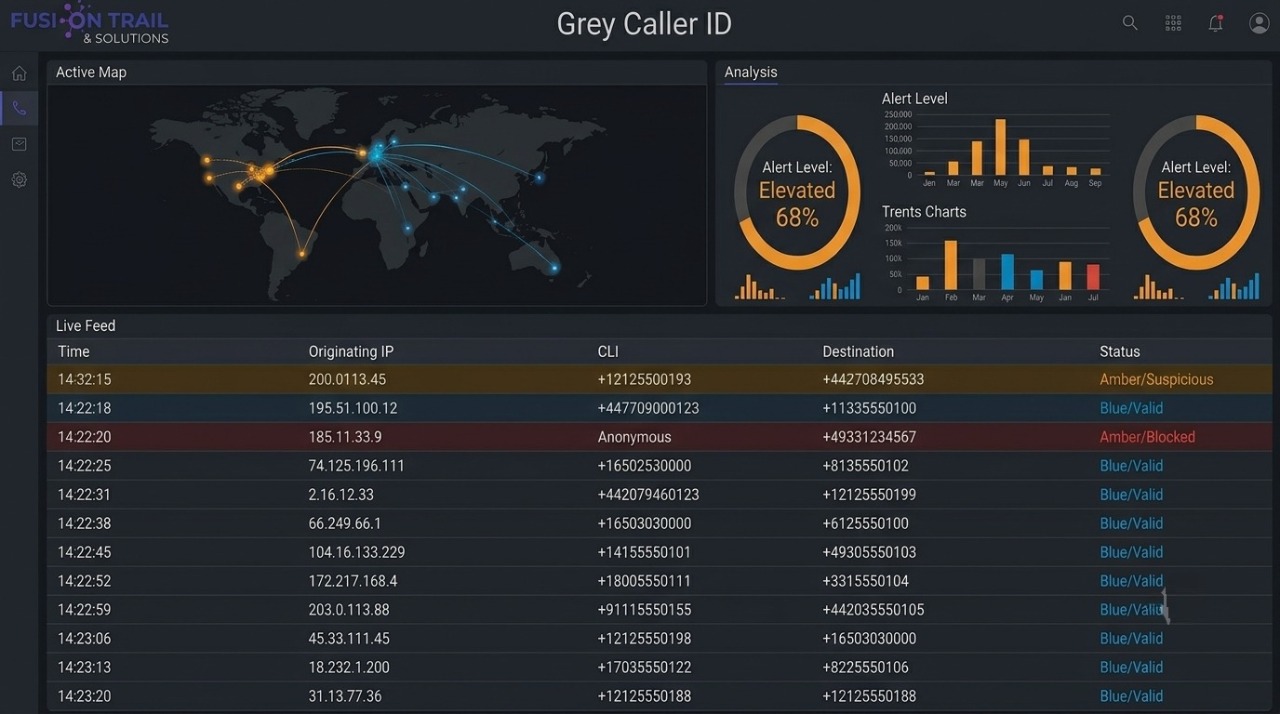The width and height of the screenshot is (1280, 714).
Task: Select the 14:32:15 time cell
Action: click(x=85, y=380)
